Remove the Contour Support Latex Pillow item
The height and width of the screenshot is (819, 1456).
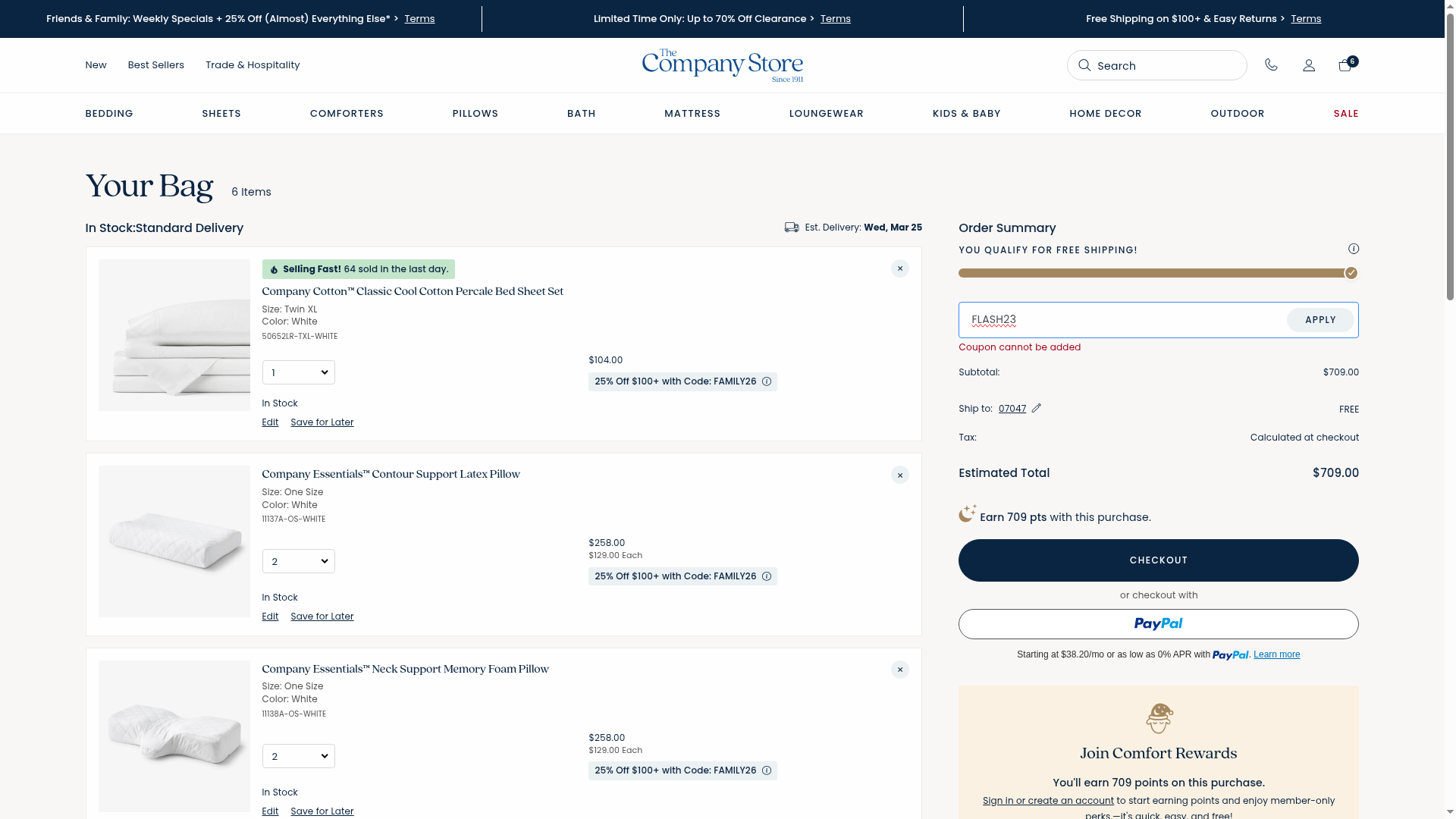pyautogui.click(x=900, y=475)
